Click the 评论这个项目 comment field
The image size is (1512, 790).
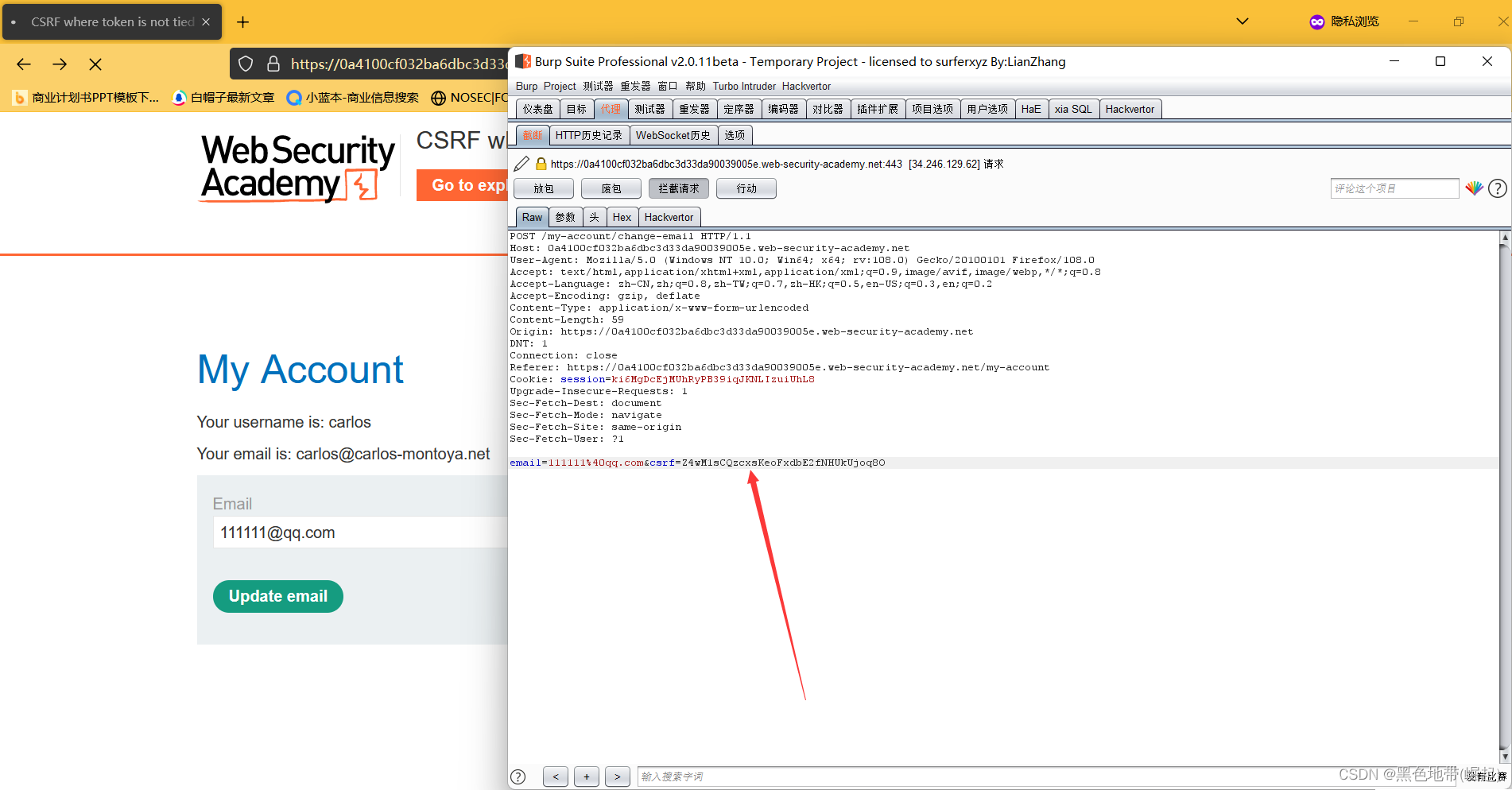[x=1395, y=188]
